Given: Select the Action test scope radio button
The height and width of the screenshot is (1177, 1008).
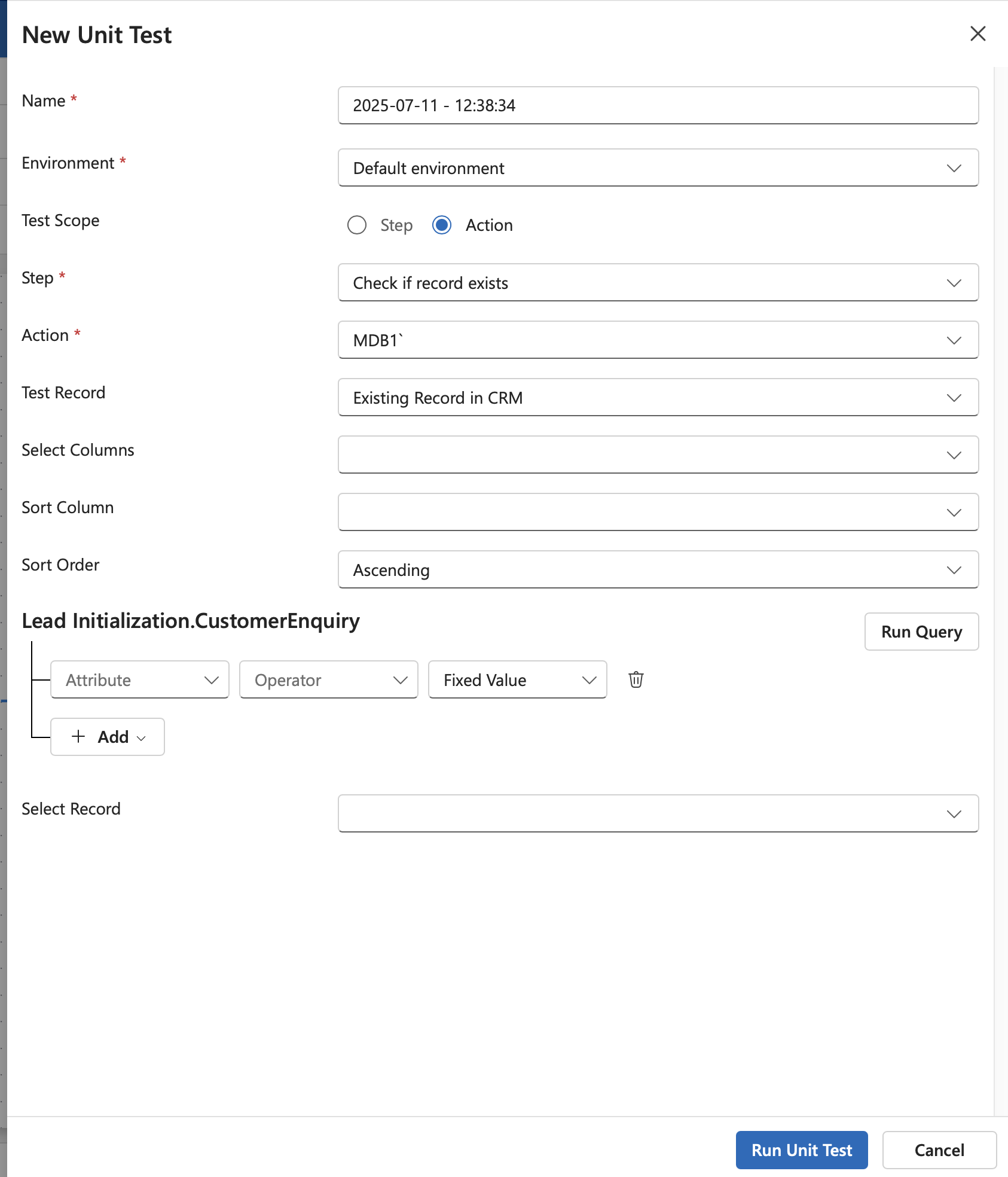Looking at the screenshot, I should click(442, 225).
